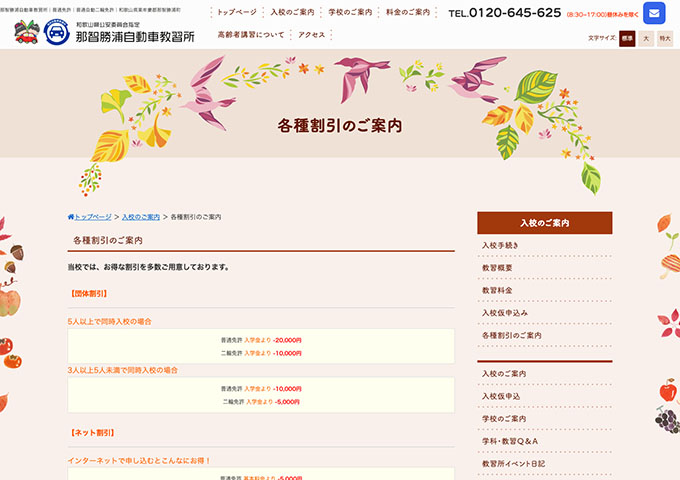Viewport: 680px width, 480px height.
Task: Set font size to 特大
Action: tap(665, 39)
